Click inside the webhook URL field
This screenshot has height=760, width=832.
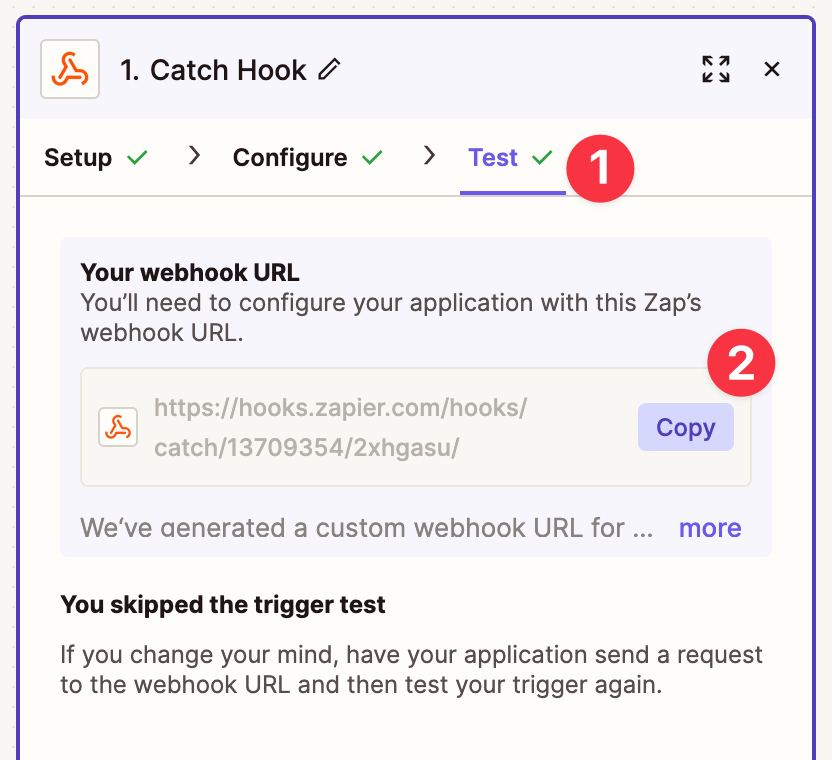(x=340, y=428)
